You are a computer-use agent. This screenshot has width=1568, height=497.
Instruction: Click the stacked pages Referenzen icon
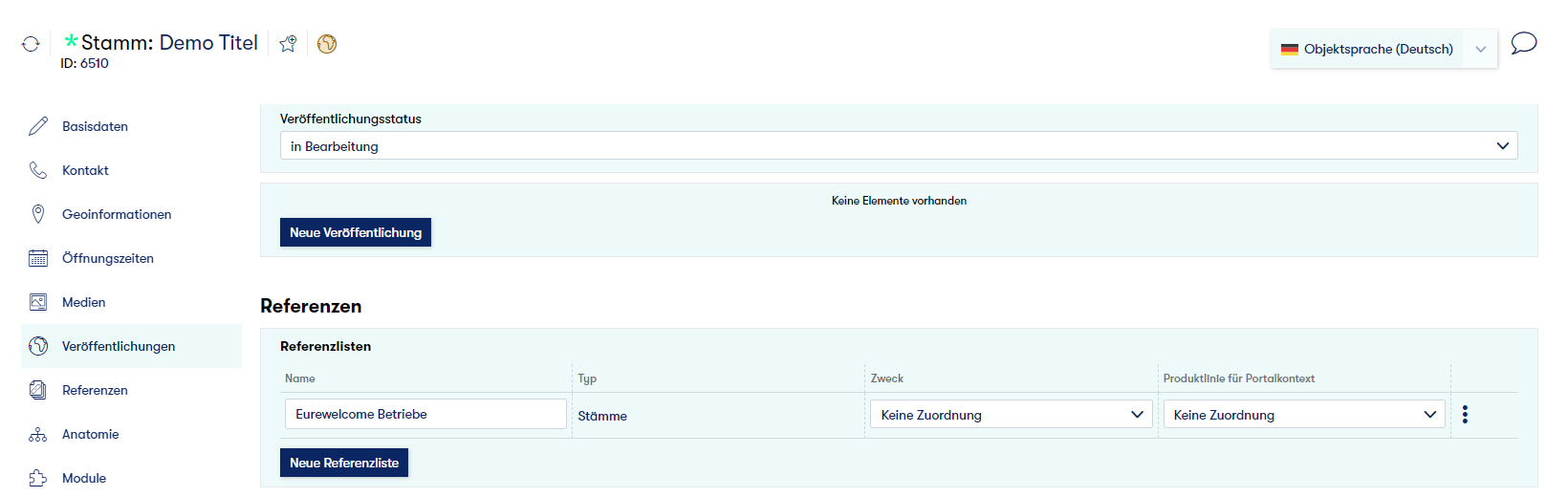pyautogui.click(x=38, y=390)
